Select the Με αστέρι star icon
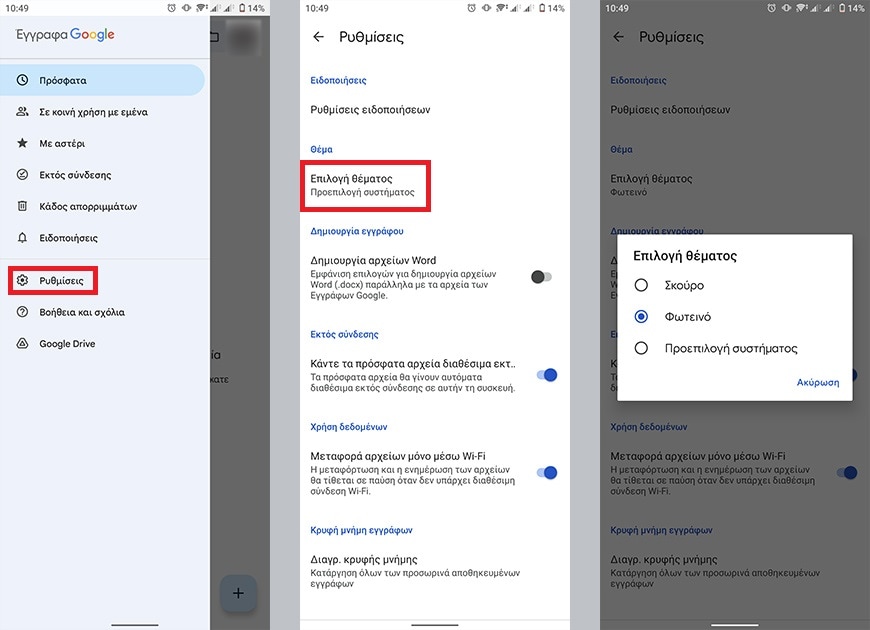 click(x=22, y=143)
